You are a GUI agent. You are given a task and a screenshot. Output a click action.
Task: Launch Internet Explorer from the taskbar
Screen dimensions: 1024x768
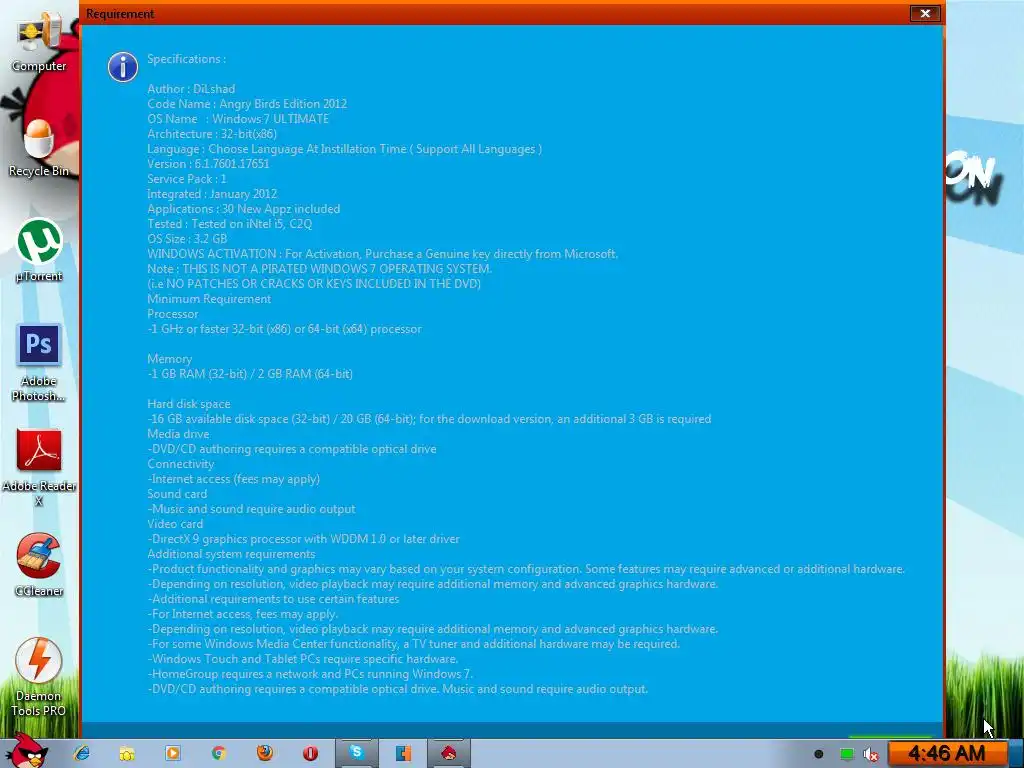pos(82,753)
